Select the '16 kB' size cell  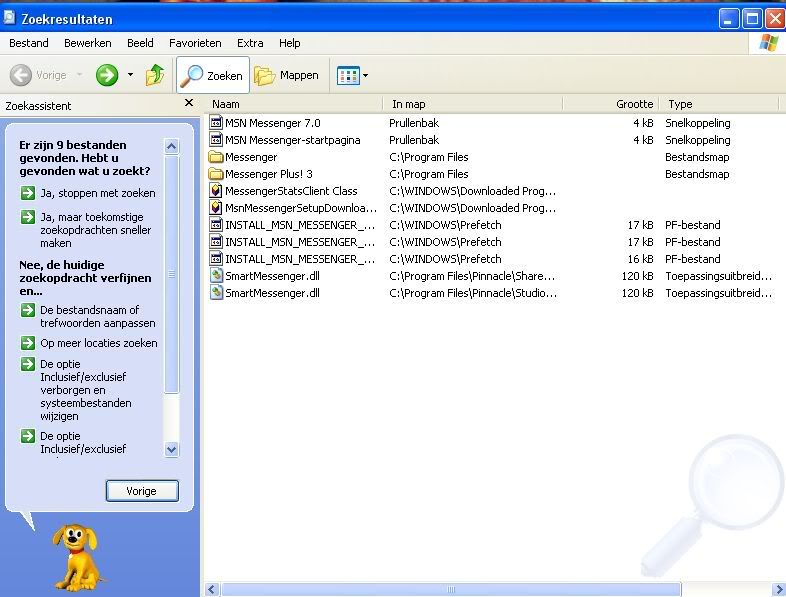640,259
